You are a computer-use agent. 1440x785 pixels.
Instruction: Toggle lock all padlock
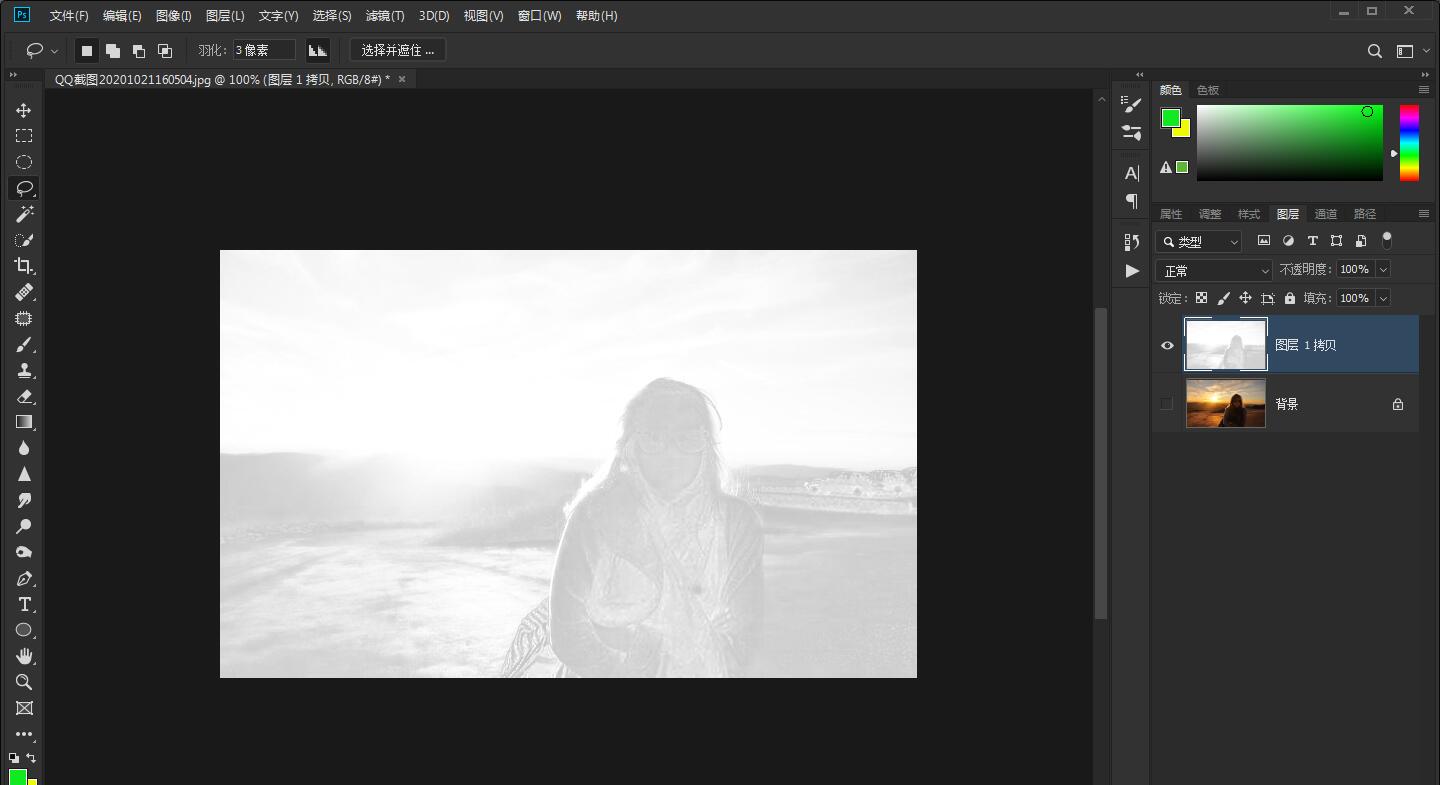pos(1290,298)
